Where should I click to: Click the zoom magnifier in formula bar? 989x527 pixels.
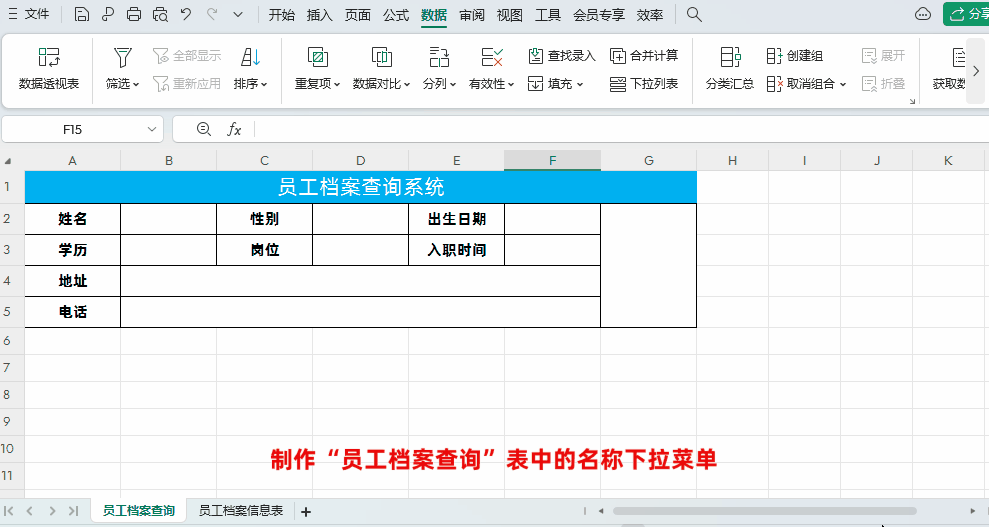pyautogui.click(x=204, y=129)
